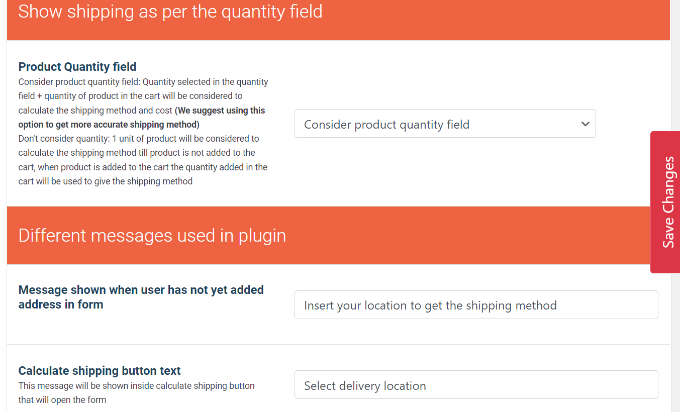Click 'Message shown when user has not yet added' label

click(x=141, y=290)
